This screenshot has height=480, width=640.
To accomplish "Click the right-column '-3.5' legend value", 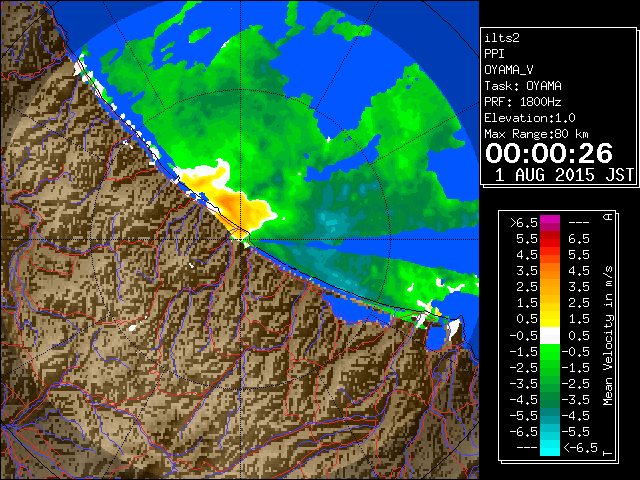I will [x=576, y=400].
